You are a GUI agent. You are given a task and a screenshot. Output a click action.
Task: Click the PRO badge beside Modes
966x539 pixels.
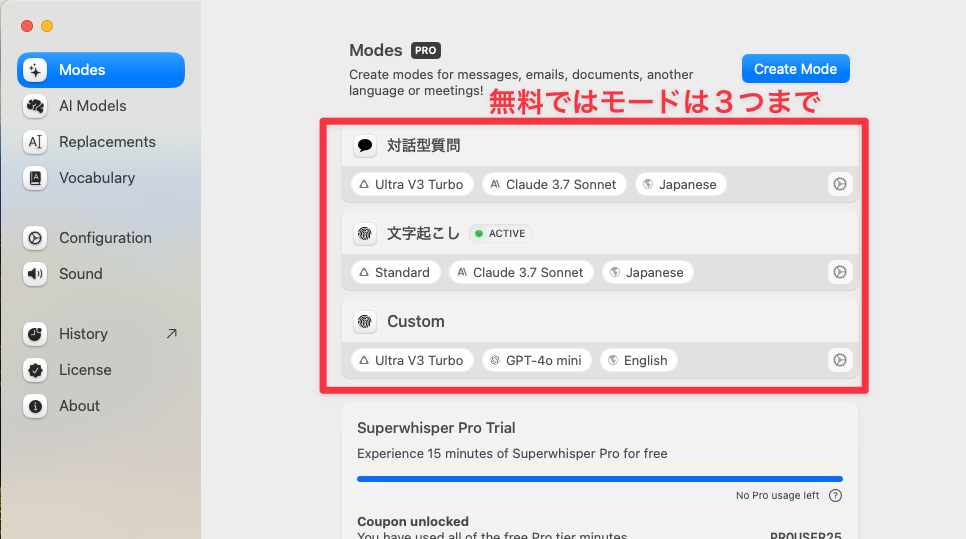pyautogui.click(x=426, y=51)
